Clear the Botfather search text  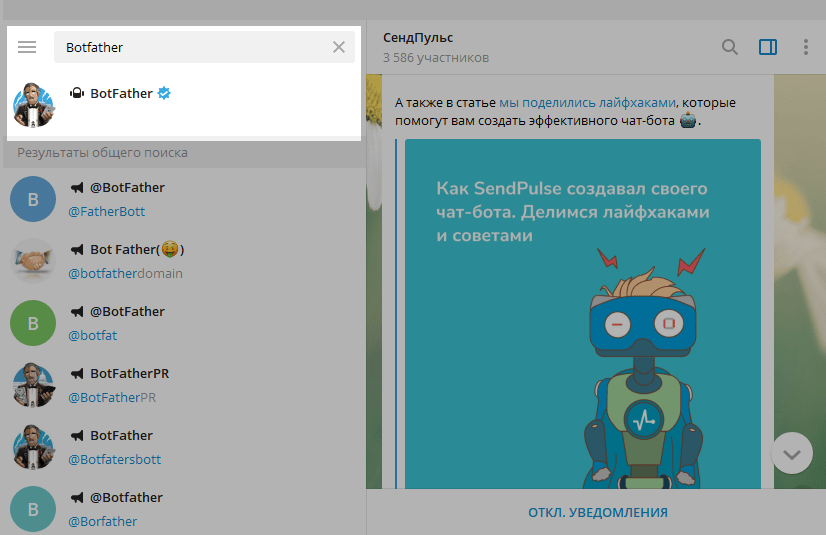(x=339, y=47)
